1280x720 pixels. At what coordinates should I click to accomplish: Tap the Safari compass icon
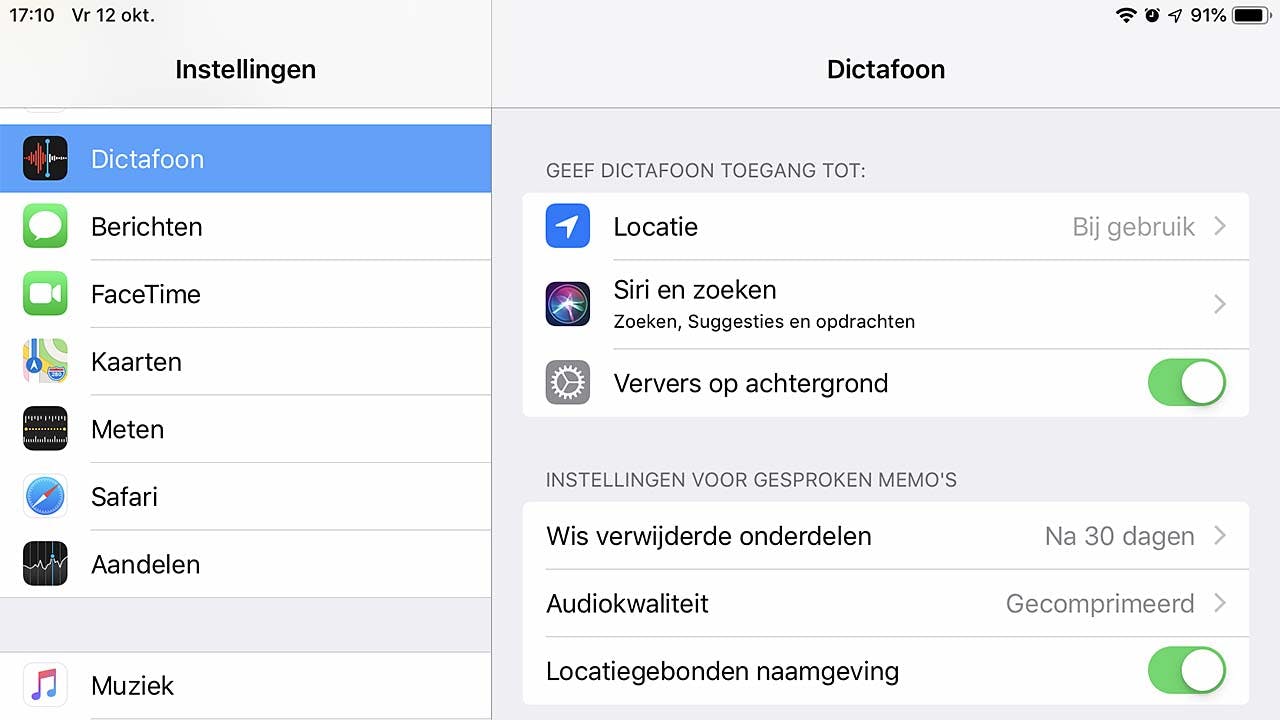click(x=45, y=497)
